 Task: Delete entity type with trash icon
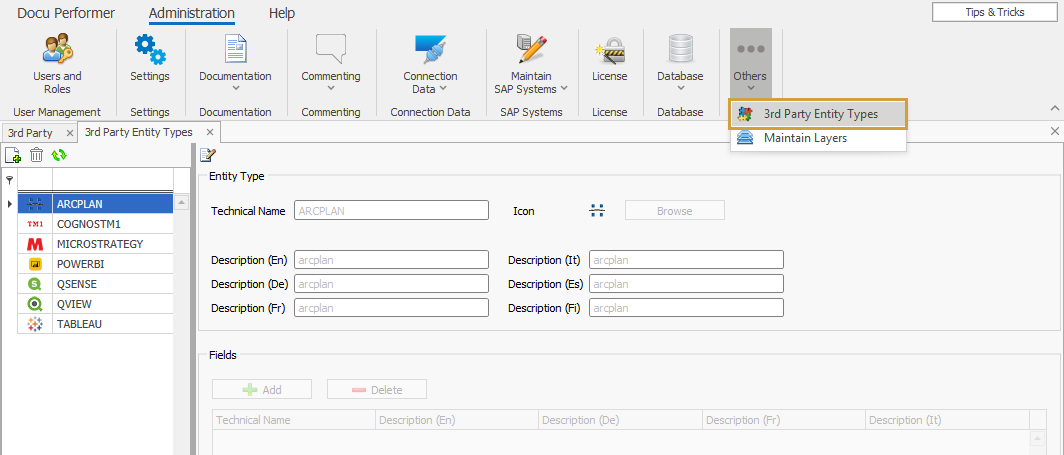pos(36,155)
